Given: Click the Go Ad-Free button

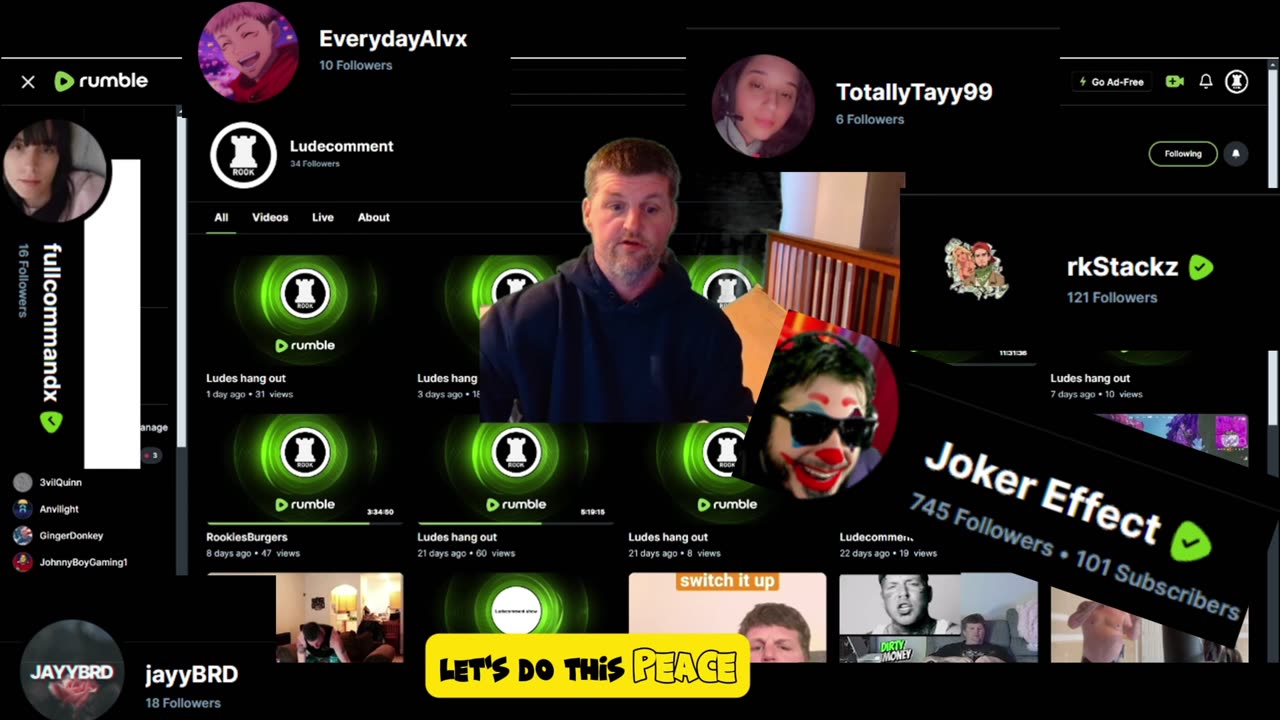Looking at the screenshot, I should pos(1112,82).
